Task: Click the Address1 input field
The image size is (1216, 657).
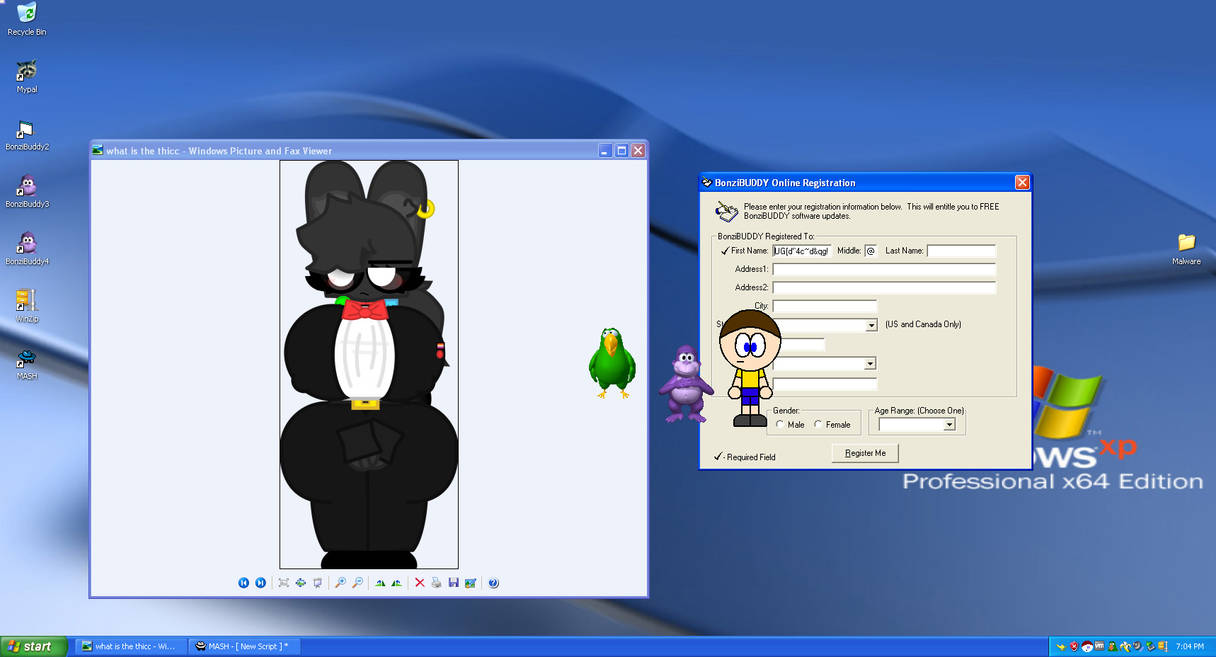Action: click(x=884, y=270)
